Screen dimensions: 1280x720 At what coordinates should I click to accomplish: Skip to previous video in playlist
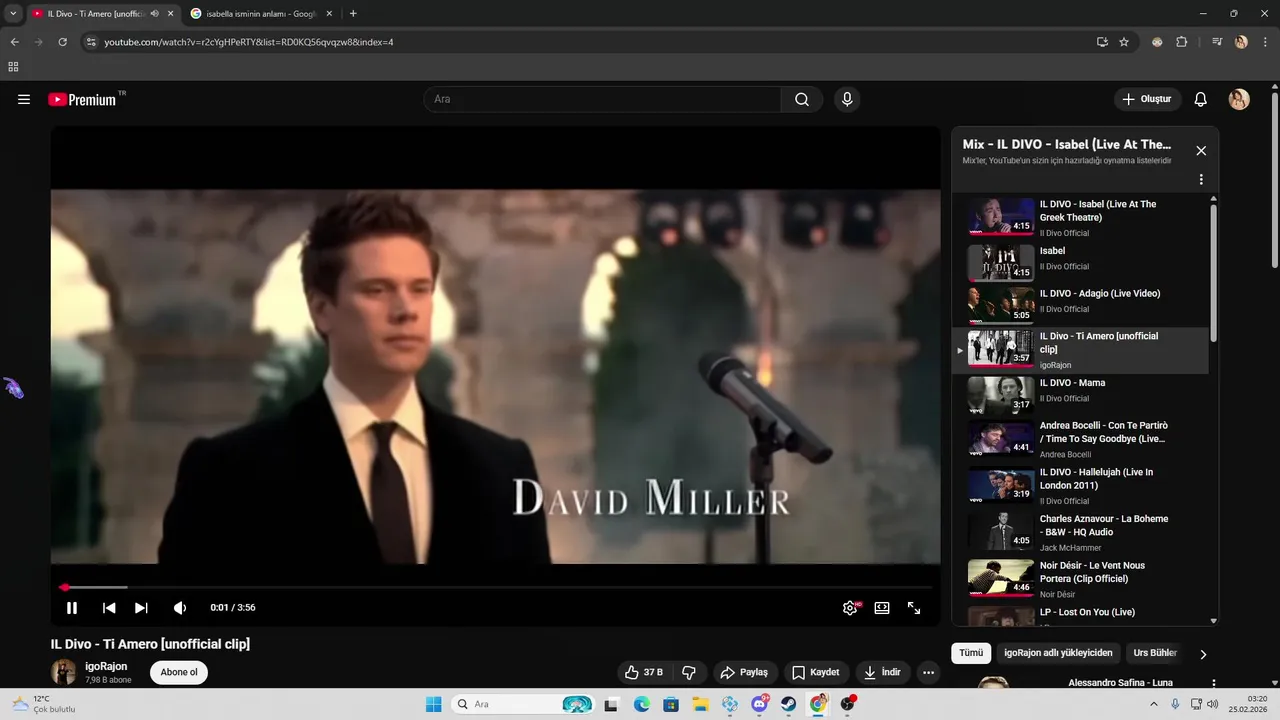coord(109,607)
